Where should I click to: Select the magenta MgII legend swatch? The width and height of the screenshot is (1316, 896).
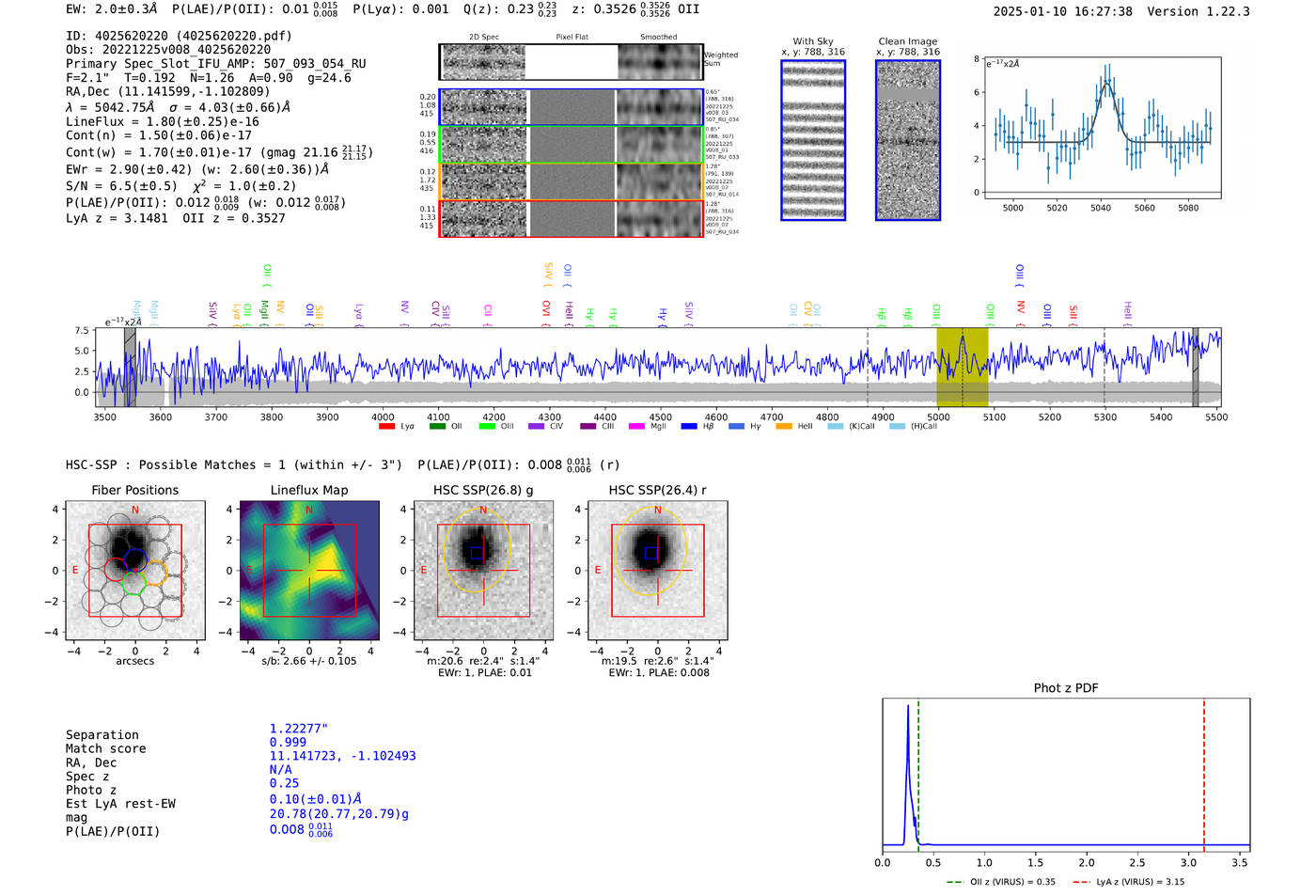[x=635, y=427]
